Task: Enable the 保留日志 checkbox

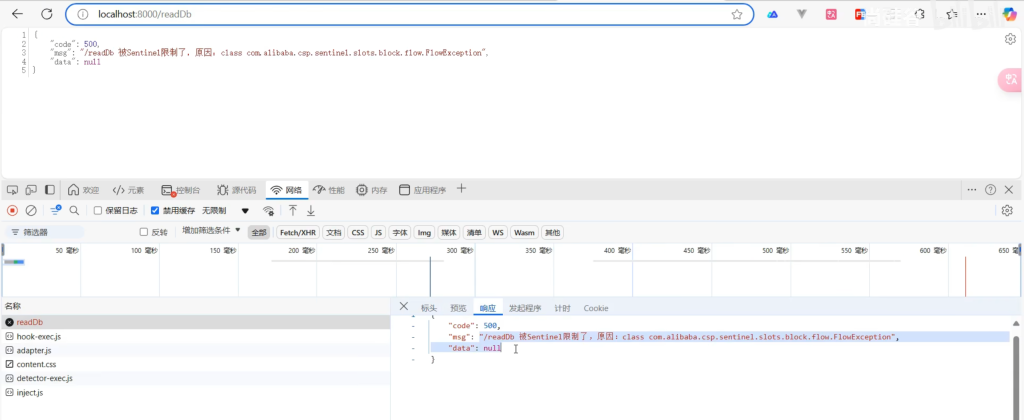Action: (98, 211)
